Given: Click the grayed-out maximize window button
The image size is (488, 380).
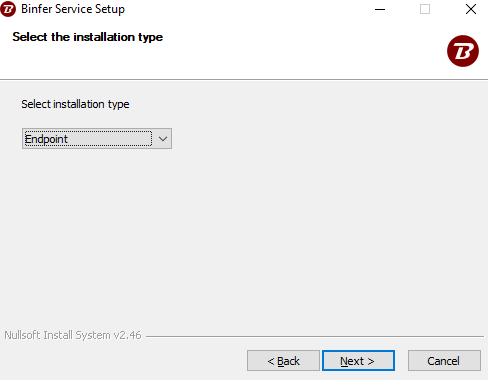Looking at the screenshot, I should (x=425, y=9).
